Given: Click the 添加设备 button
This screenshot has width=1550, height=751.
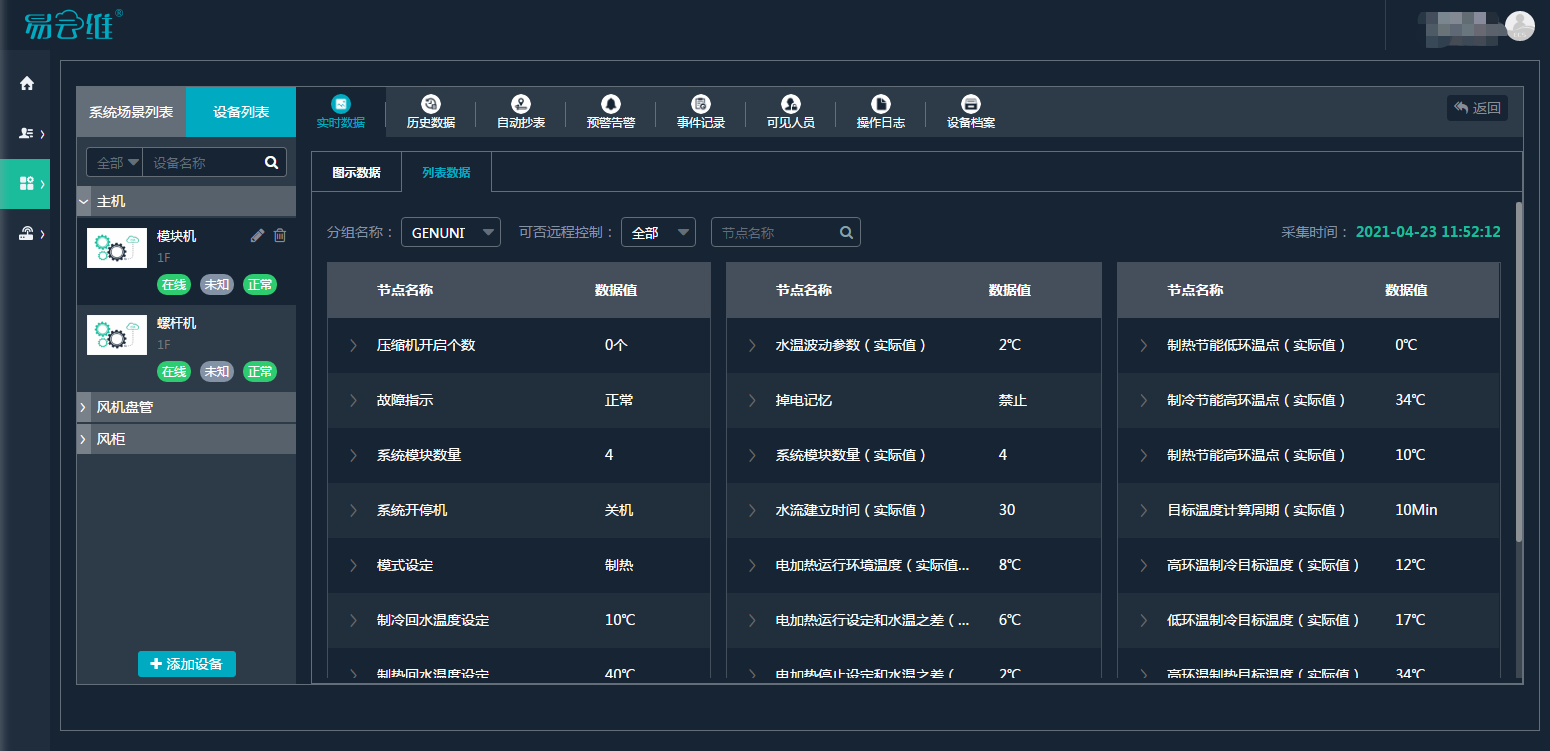Looking at the screenshot, I should tap(187, 664).
